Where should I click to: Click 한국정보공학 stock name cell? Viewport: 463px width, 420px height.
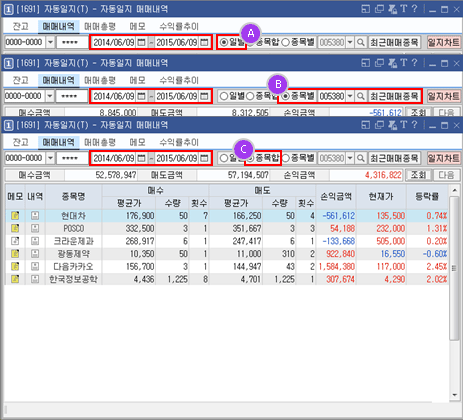point(73,279)
